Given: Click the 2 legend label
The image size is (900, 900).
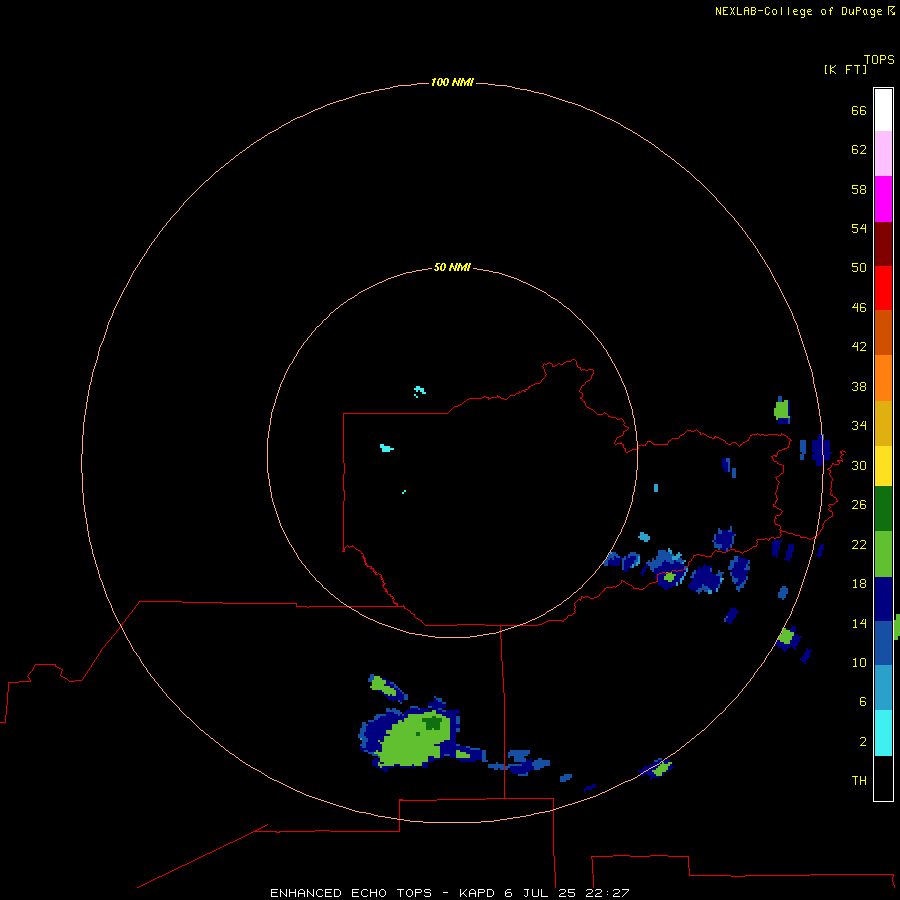Looking at the screenshot, I should click(x=863, y=741).
